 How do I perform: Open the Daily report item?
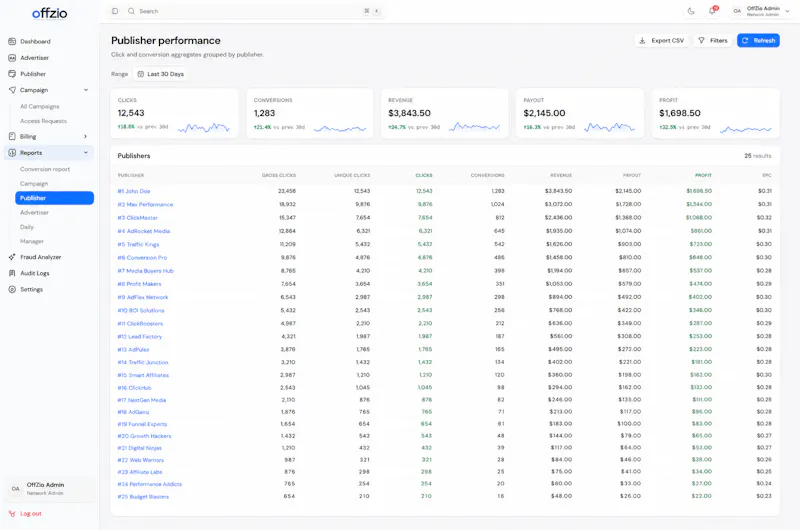[x=27, y=227]
